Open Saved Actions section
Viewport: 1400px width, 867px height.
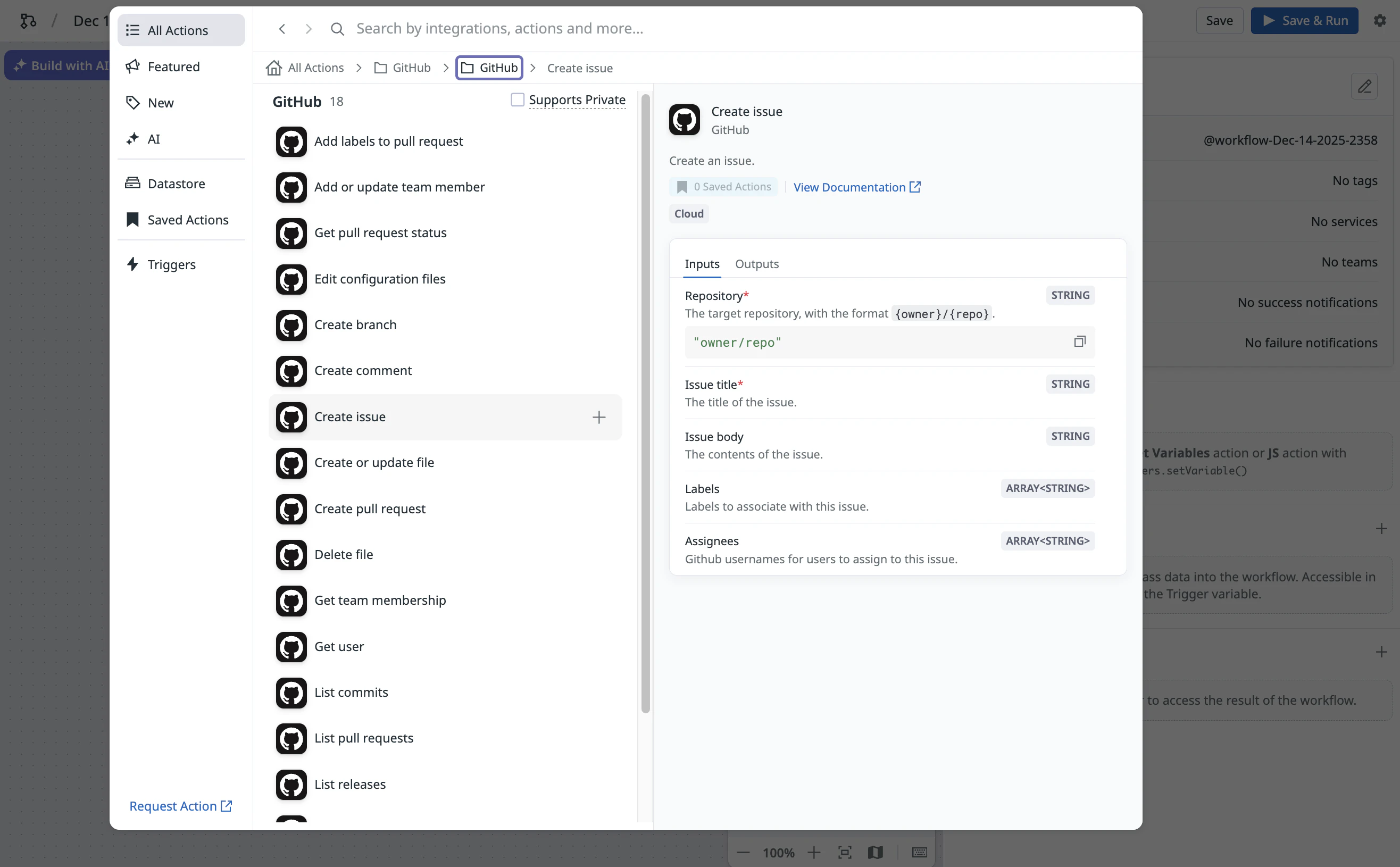pos(181,220)
